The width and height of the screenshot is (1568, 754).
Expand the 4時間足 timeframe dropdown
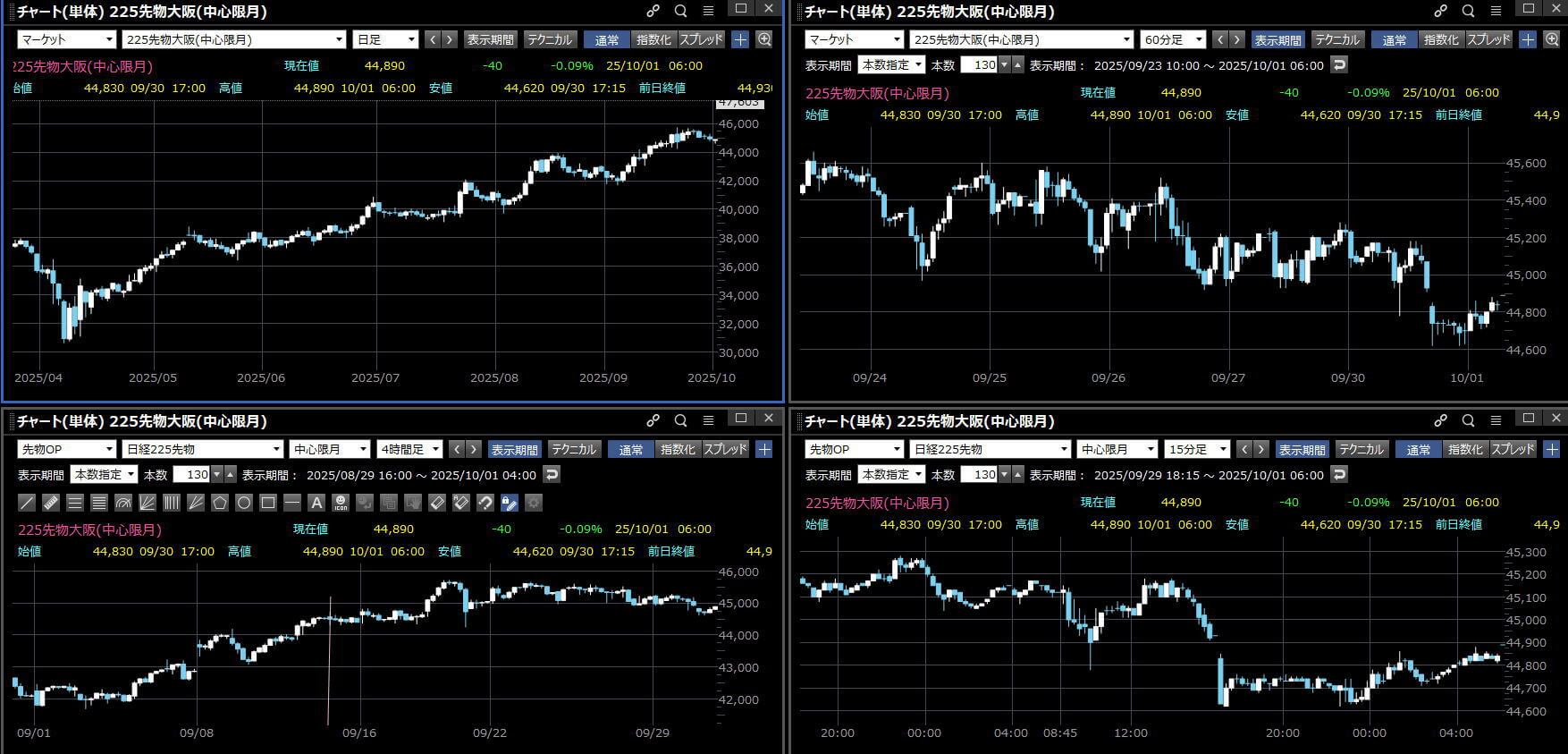tap(409, 449)
